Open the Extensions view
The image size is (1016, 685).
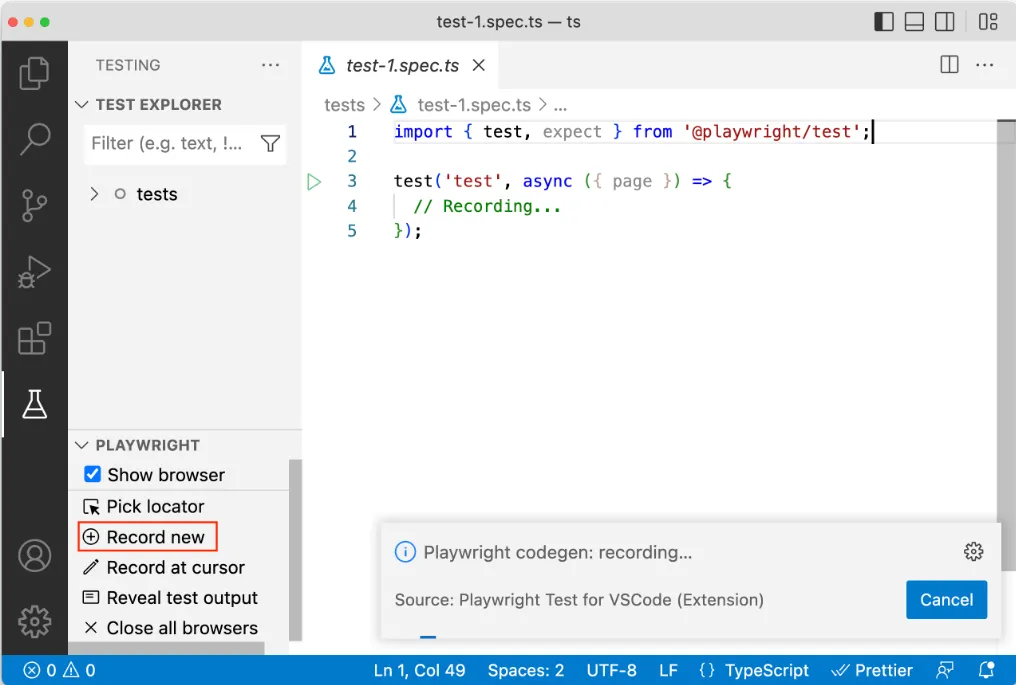tap(35, 338)
